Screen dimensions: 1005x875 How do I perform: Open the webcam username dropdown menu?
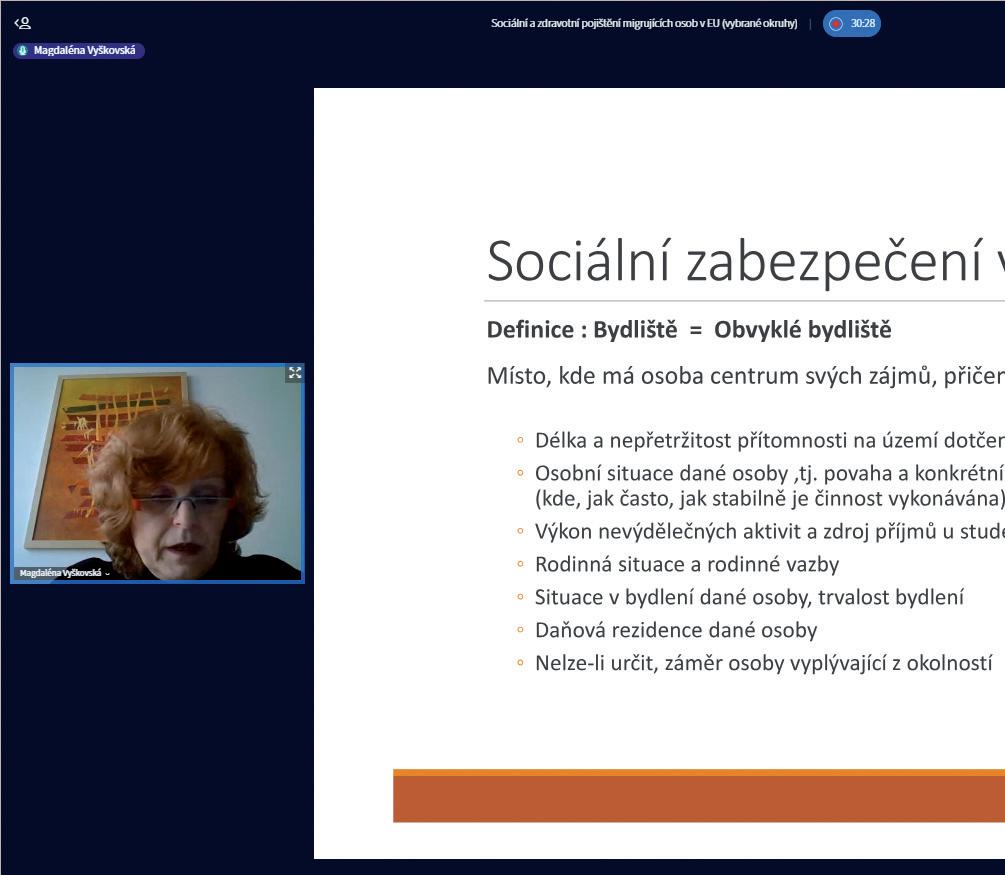pos(65,573)
